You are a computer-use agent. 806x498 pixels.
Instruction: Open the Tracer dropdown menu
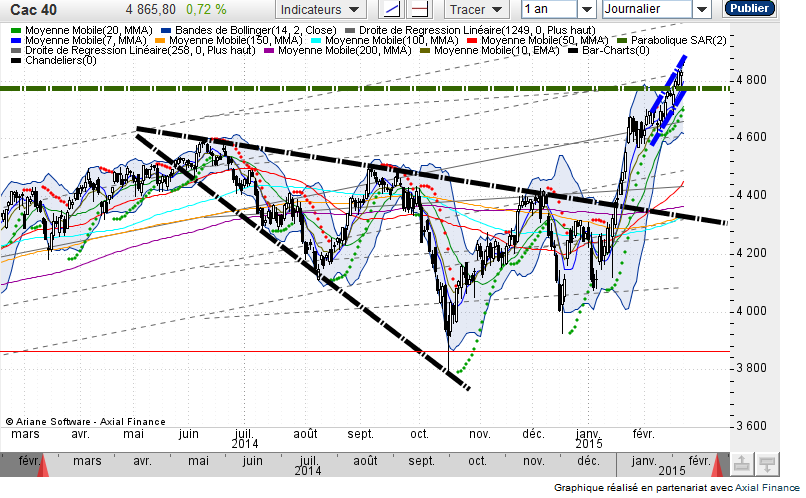[x=476, y=9]
